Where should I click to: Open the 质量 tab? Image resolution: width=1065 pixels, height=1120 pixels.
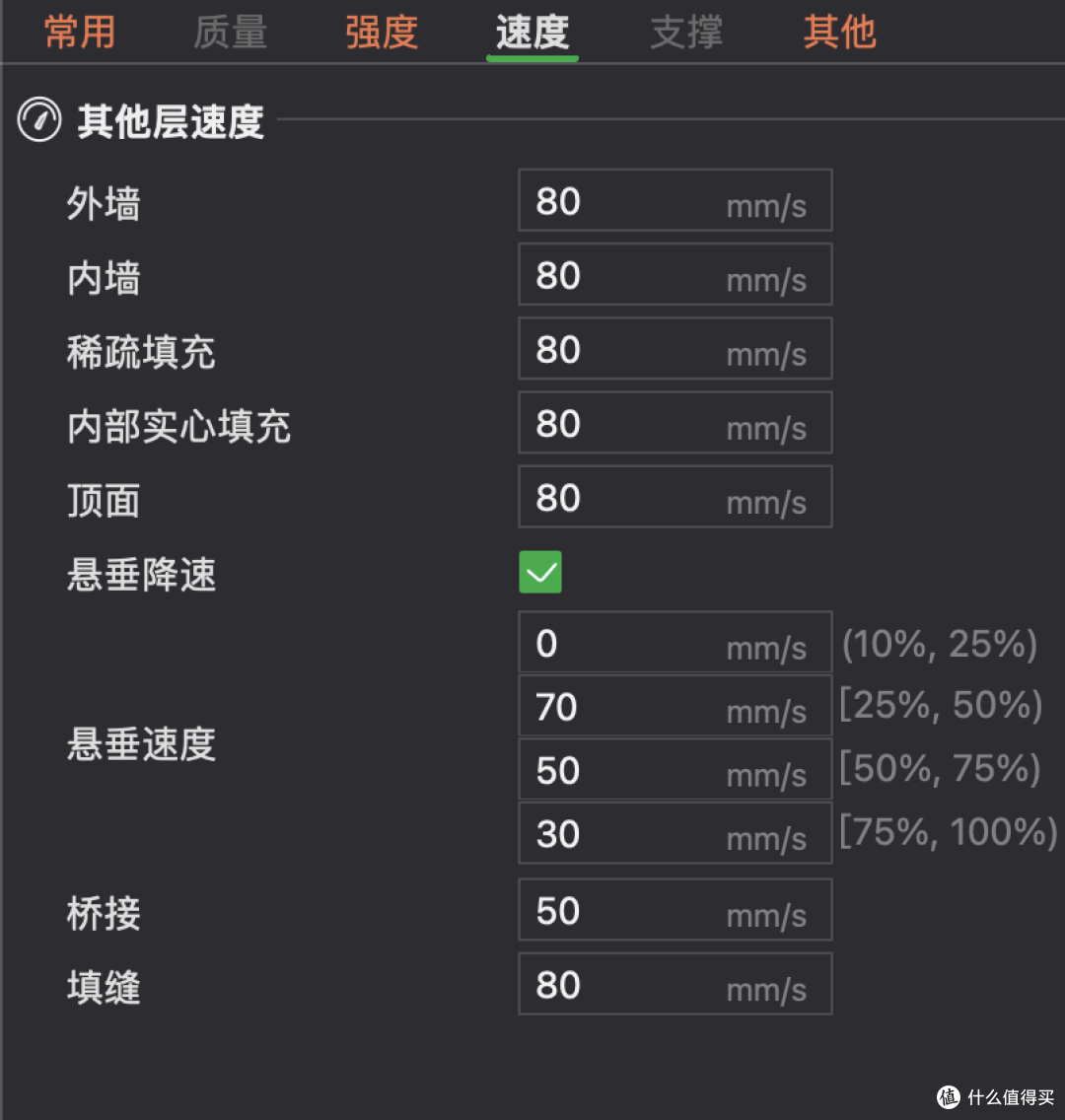(x=231, y=33)
